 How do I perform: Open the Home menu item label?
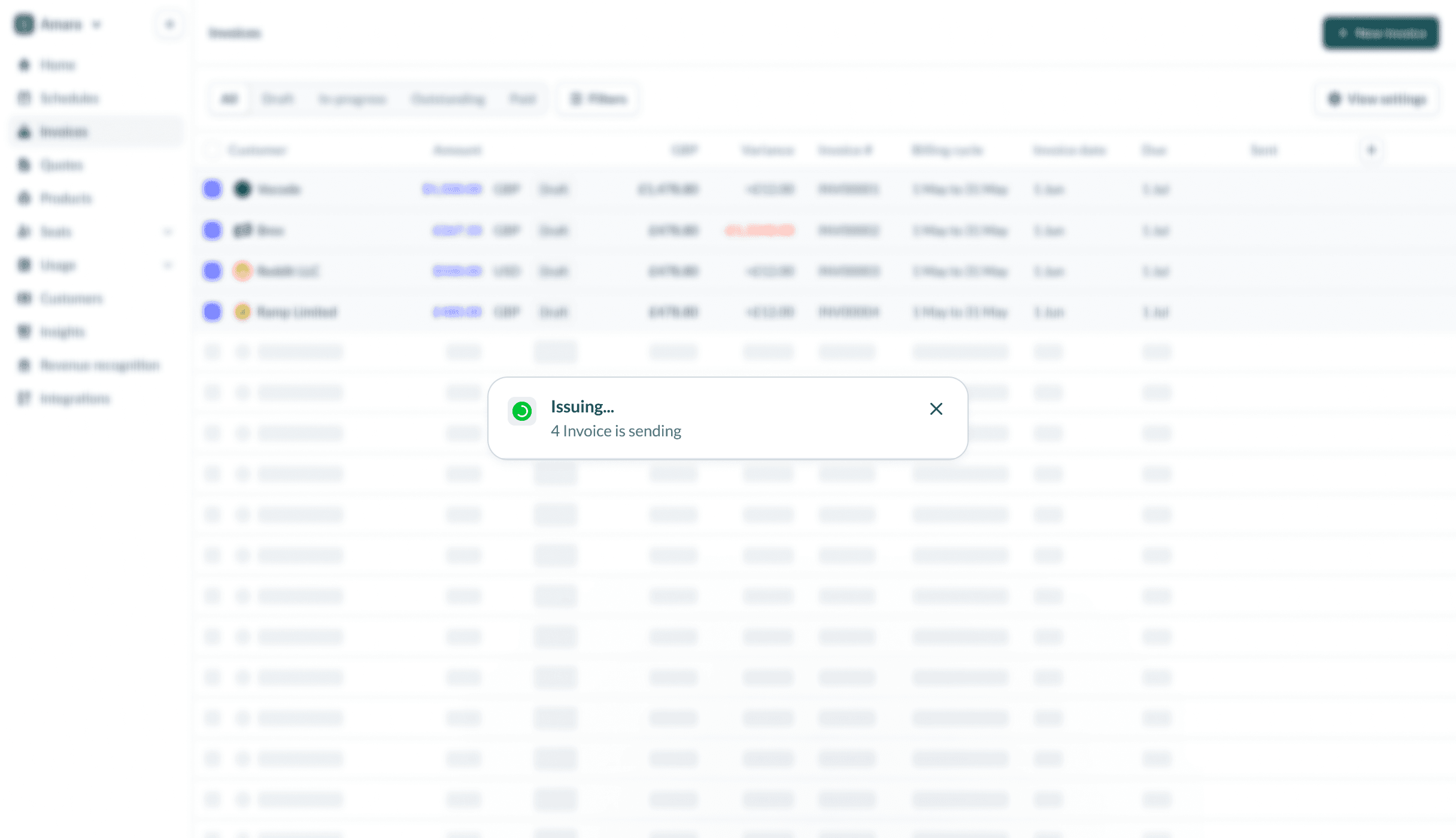58,65
